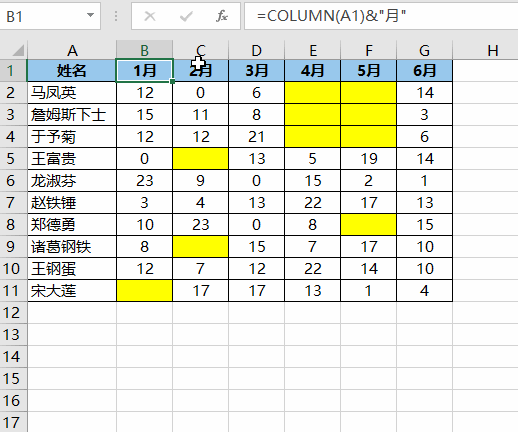This screenshot has height=432, width=518.
Task: Click the 5月 header cell
Action: point(368,71)
